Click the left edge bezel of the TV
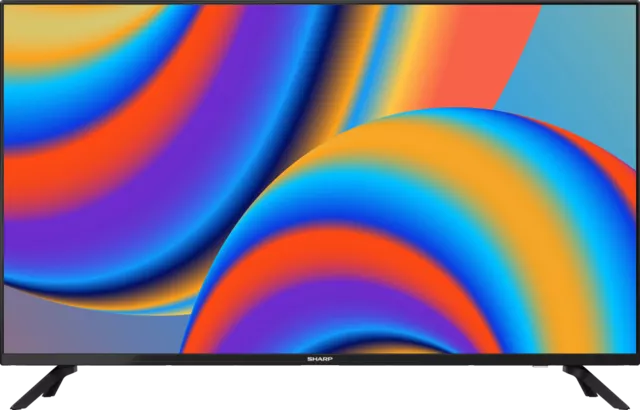The width and height of the screenshot is (640, 410). pyautogui.click(x=2, y=180)
